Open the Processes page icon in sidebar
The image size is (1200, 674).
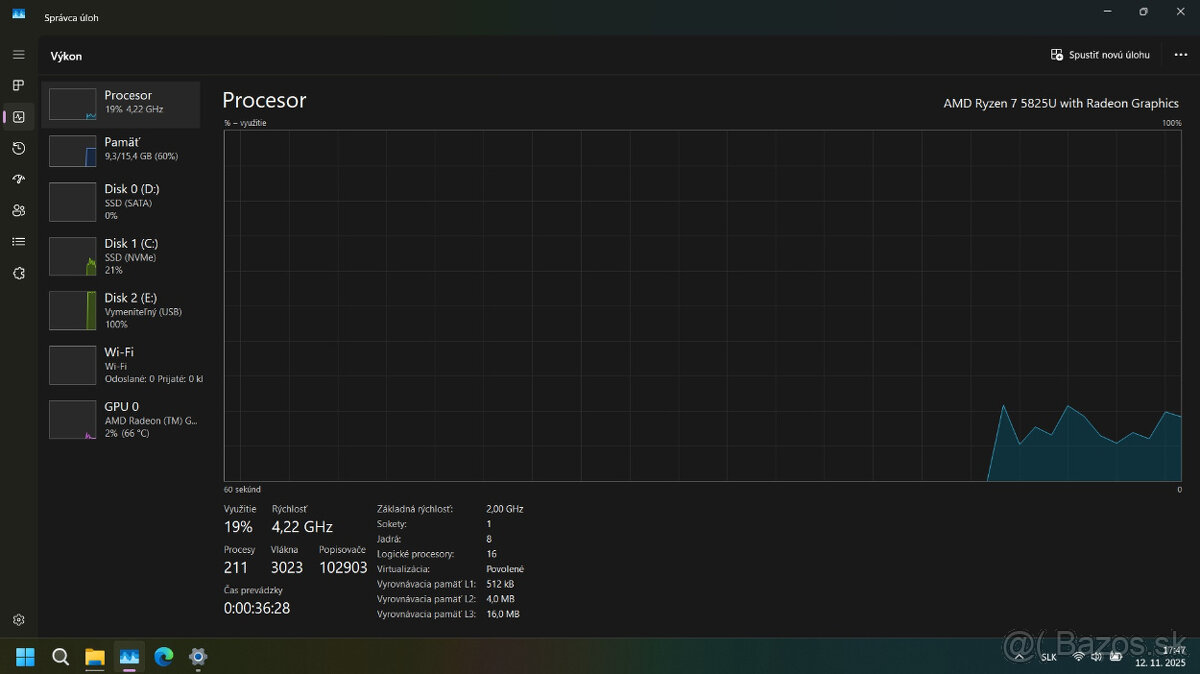[18, 86]
